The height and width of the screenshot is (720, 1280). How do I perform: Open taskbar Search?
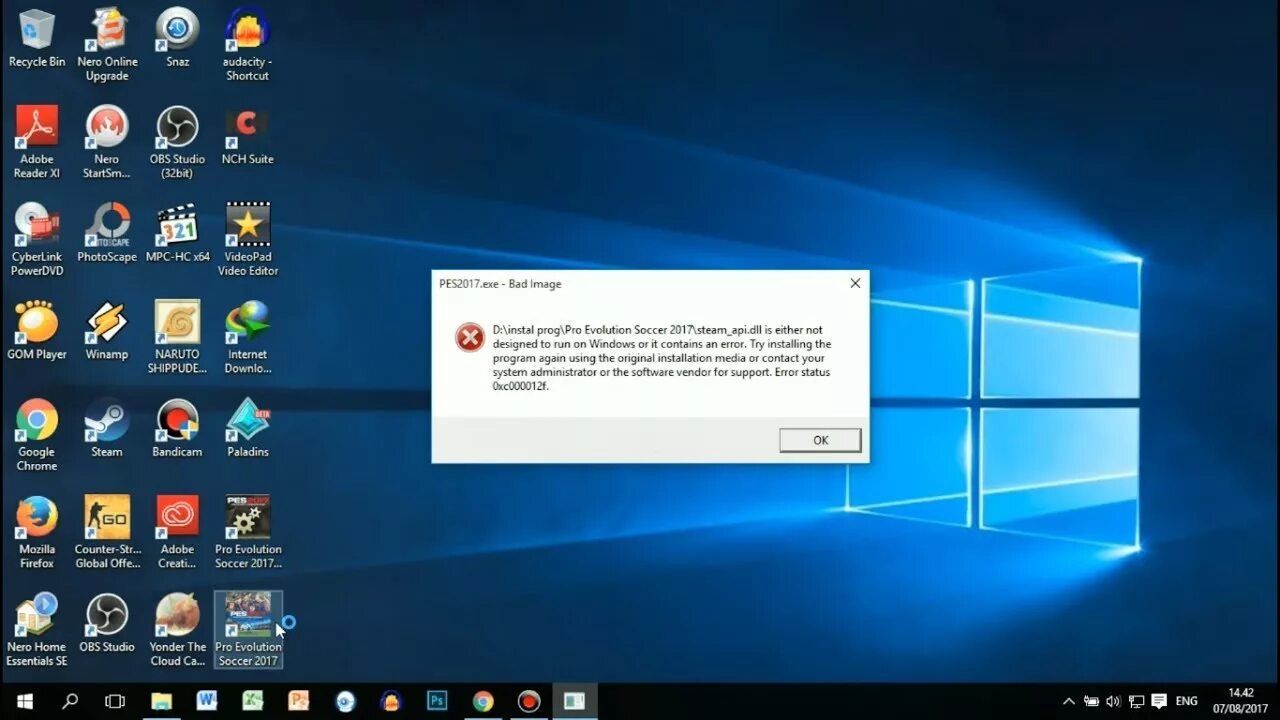coord(70,701)
